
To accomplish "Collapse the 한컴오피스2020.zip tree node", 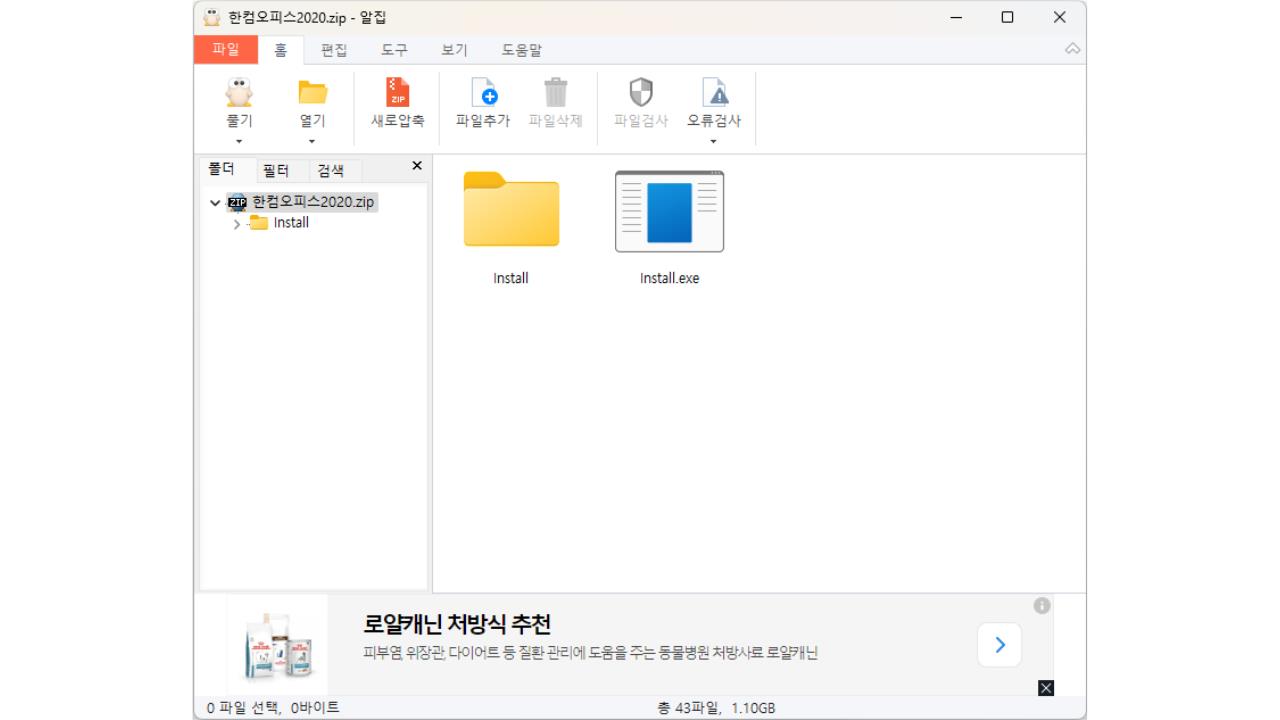I will point(213,202).
